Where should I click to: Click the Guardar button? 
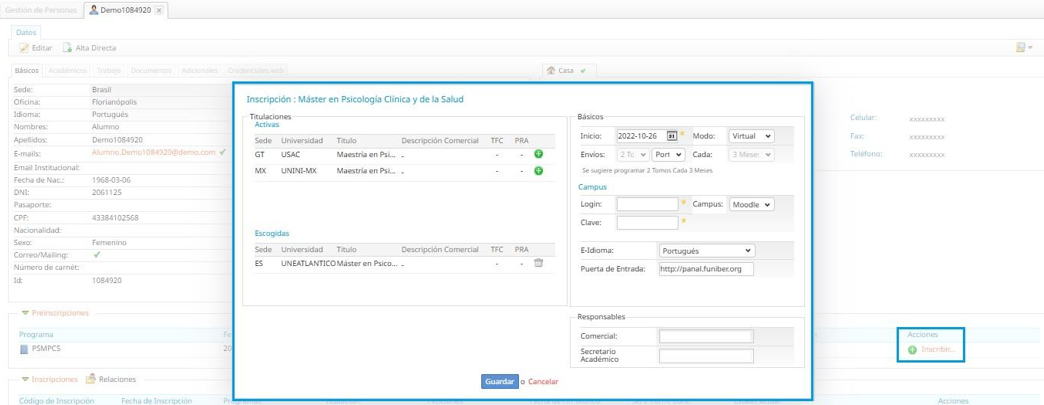(499, 382)
